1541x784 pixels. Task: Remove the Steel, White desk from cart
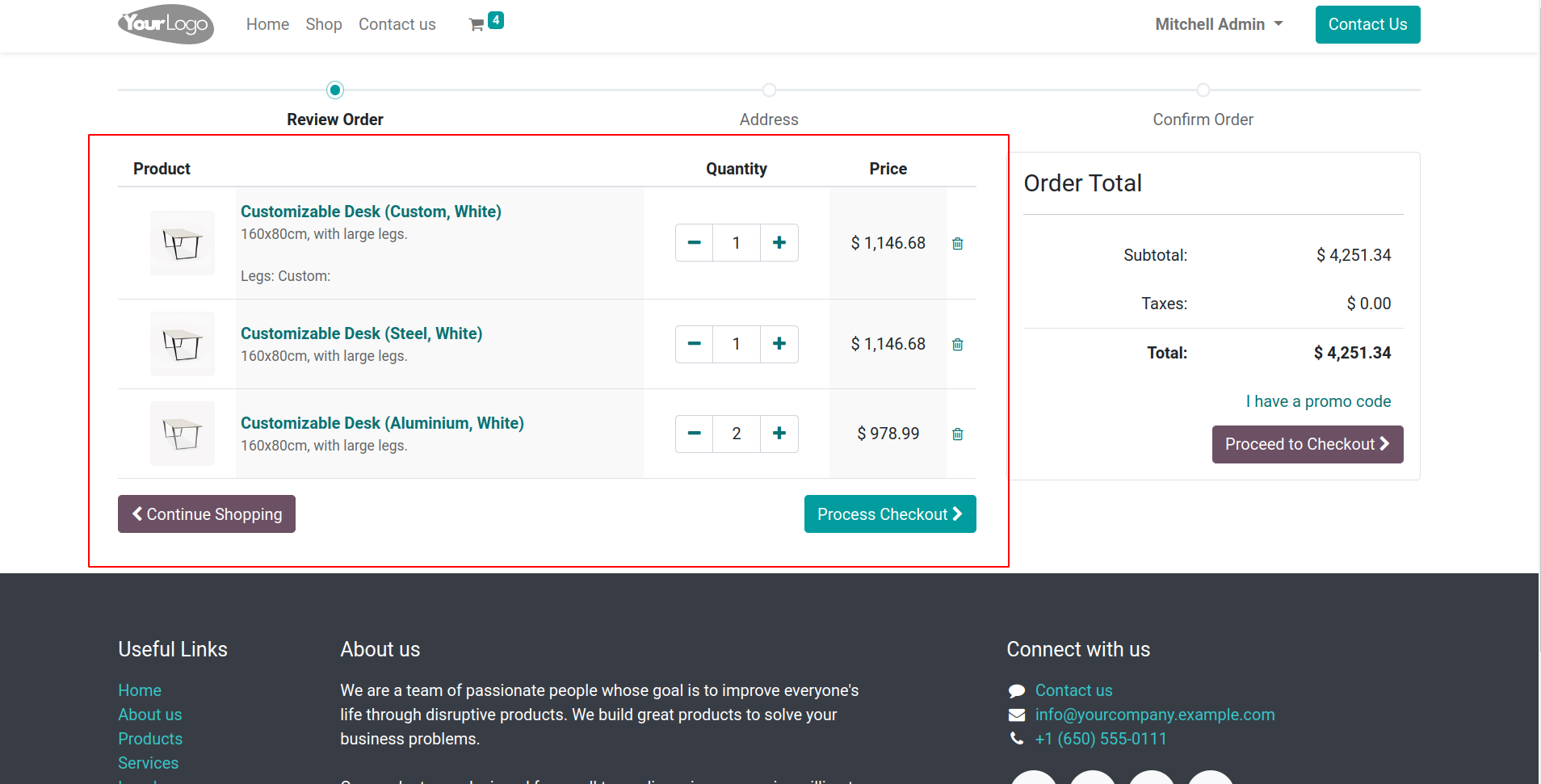tap(957, 345)
